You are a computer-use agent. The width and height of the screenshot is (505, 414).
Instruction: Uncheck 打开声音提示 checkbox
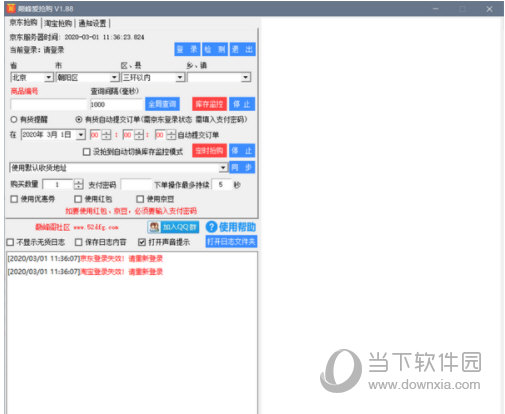tap(142, 242)
